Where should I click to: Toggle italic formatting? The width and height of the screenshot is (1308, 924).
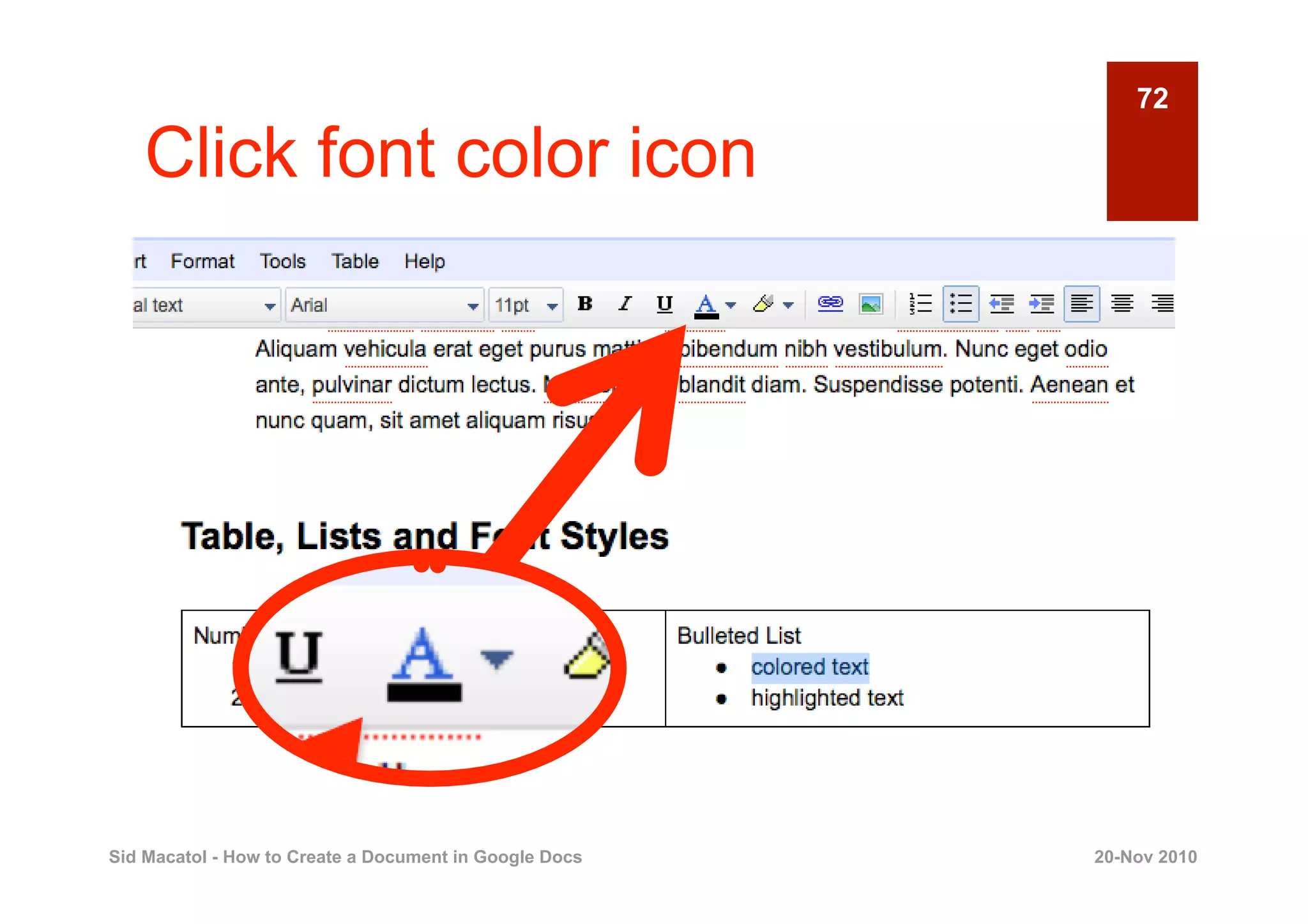[625, 304]
